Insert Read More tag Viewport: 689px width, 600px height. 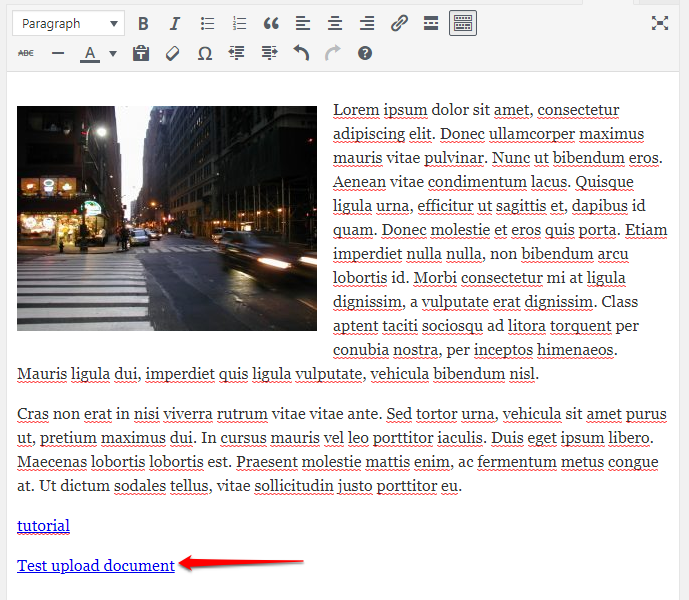[x=431, y=24]
